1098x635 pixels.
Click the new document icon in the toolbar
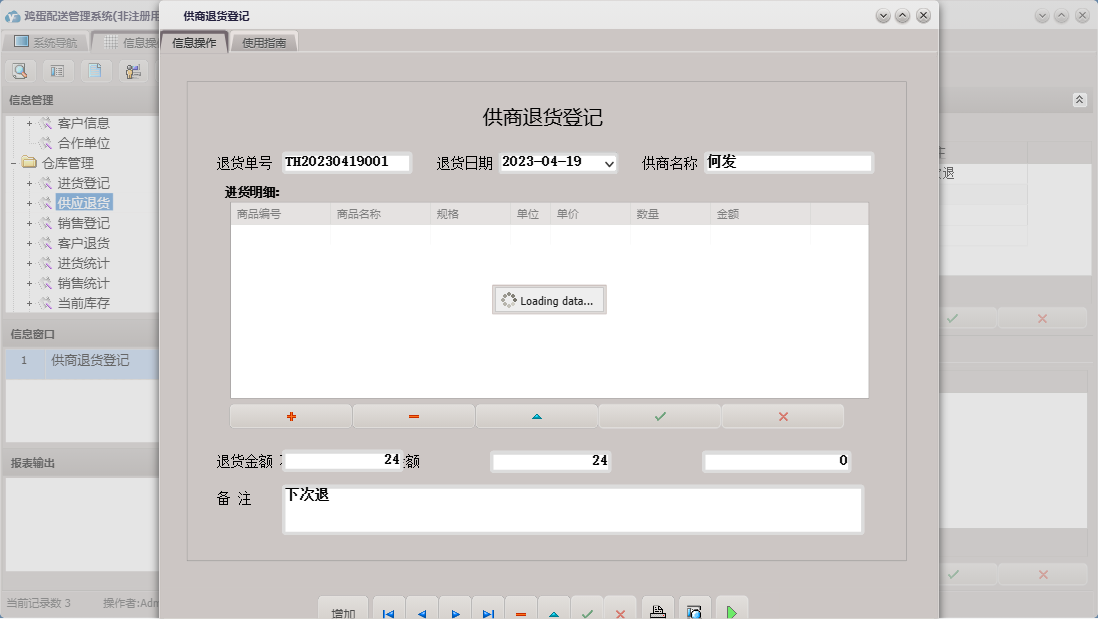(x=93, y=71)
